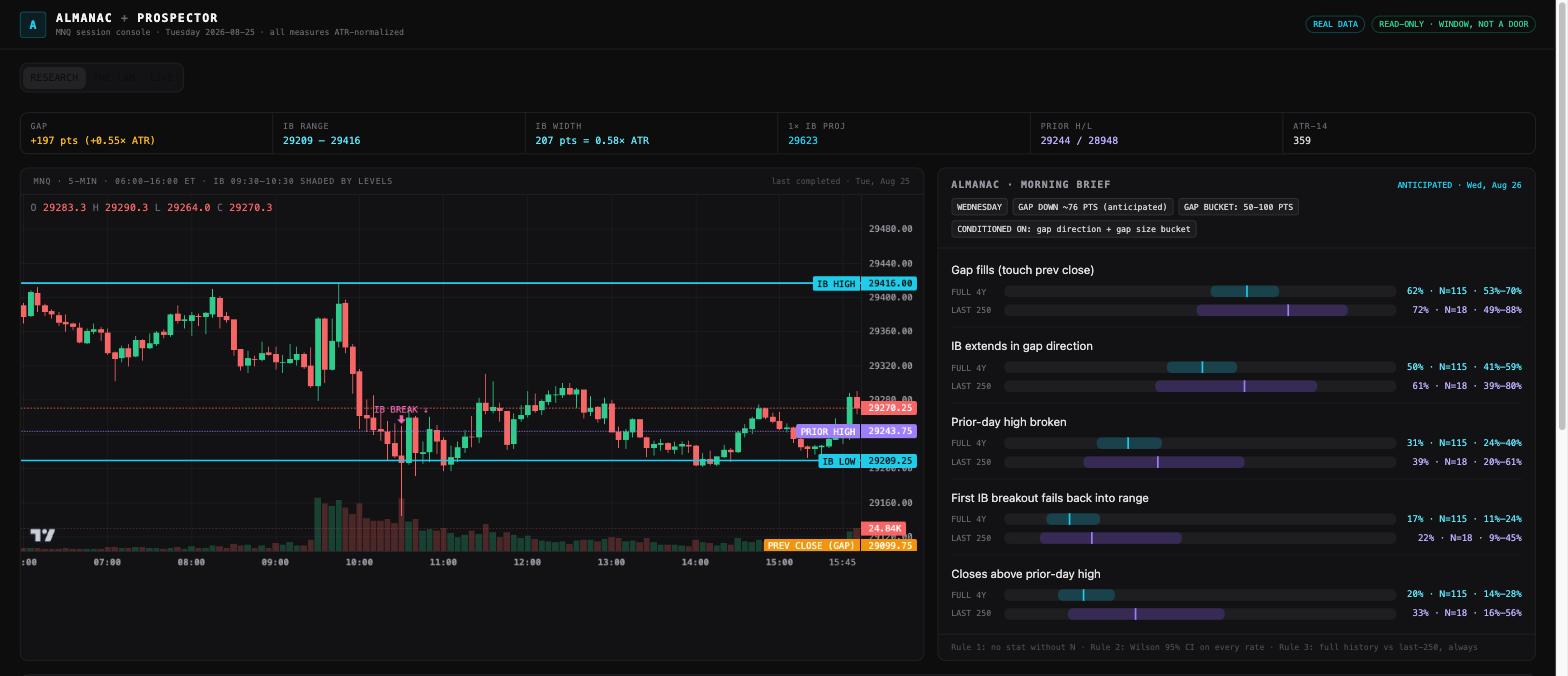
Task: Click 'First IB breakout fails back into range' heading
Action: (x=1049, y=498)
